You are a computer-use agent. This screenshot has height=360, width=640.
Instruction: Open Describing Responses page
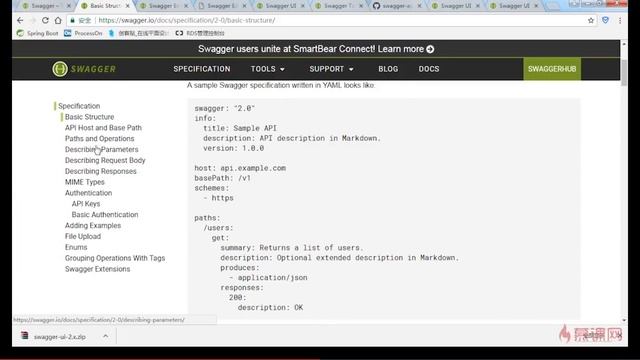(x=100, y=171)
